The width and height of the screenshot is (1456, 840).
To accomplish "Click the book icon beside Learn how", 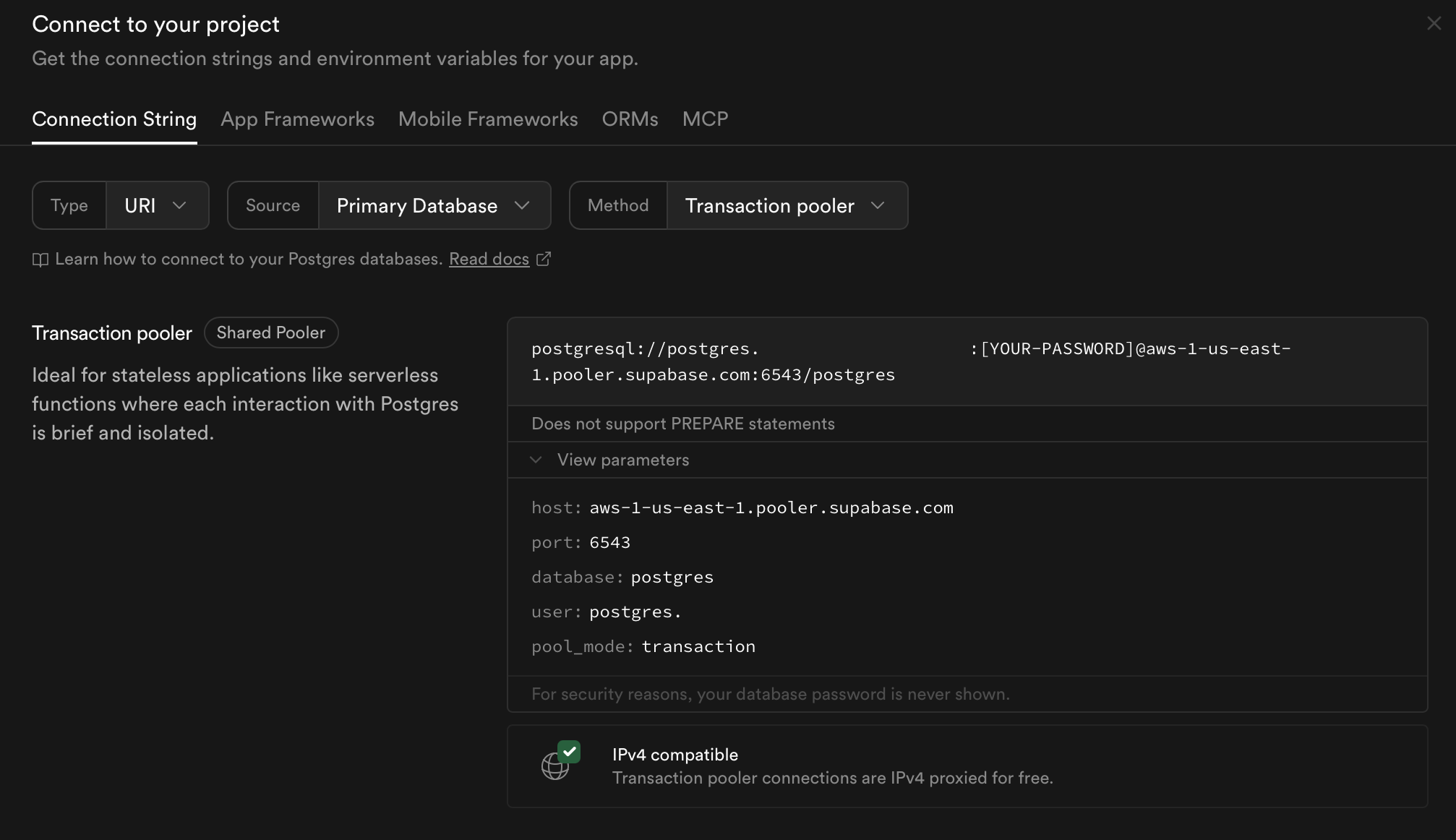I will click(40, 260).
